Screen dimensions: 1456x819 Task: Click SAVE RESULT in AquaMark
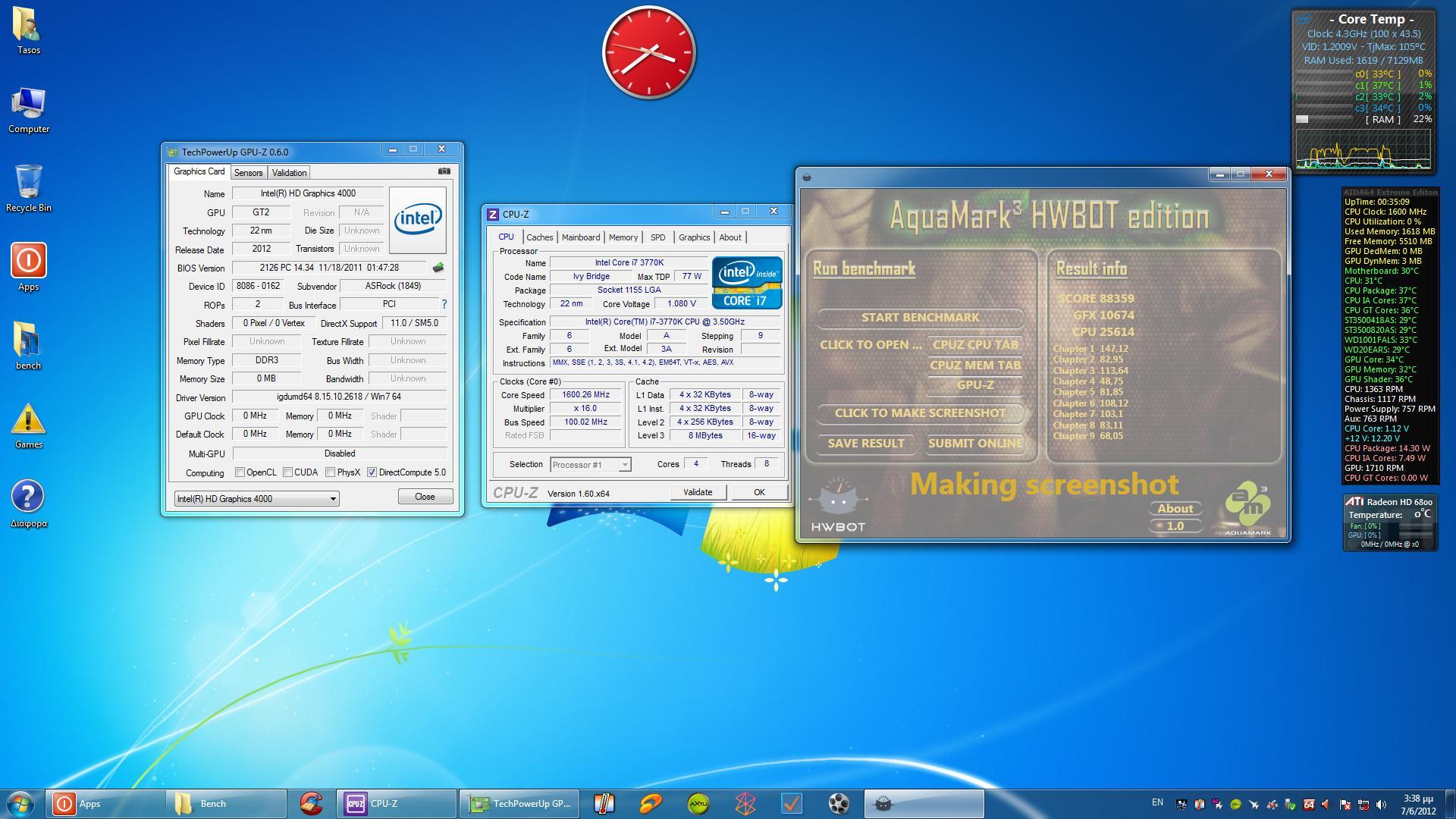(866, 444)
